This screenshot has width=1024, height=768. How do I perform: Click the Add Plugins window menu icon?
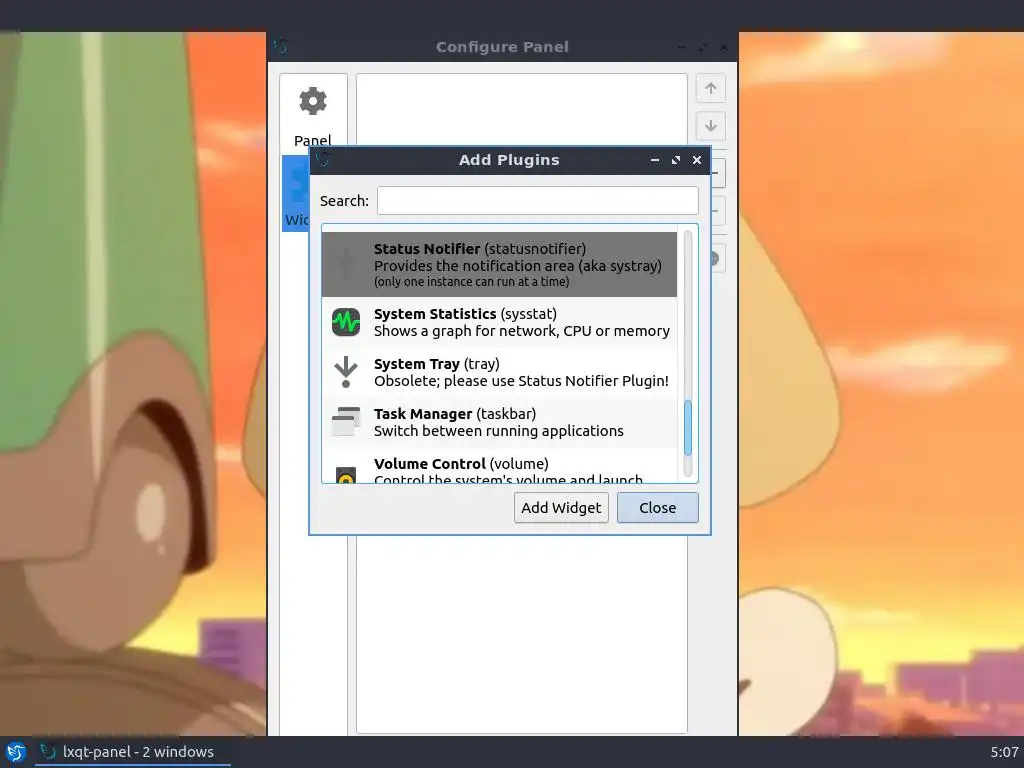323,160
